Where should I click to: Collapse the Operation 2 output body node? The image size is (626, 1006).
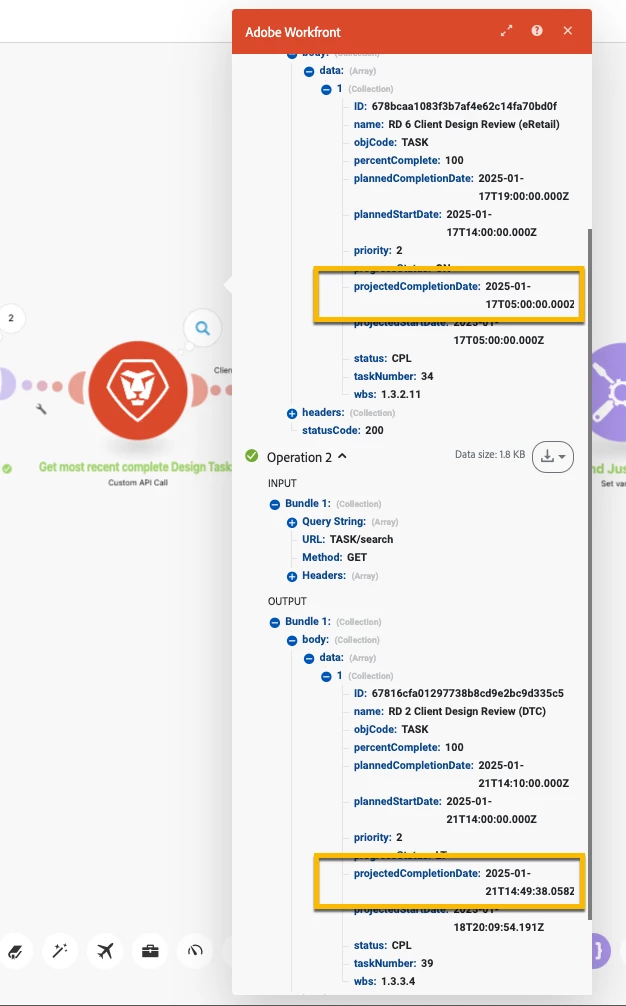coord(292,640)
